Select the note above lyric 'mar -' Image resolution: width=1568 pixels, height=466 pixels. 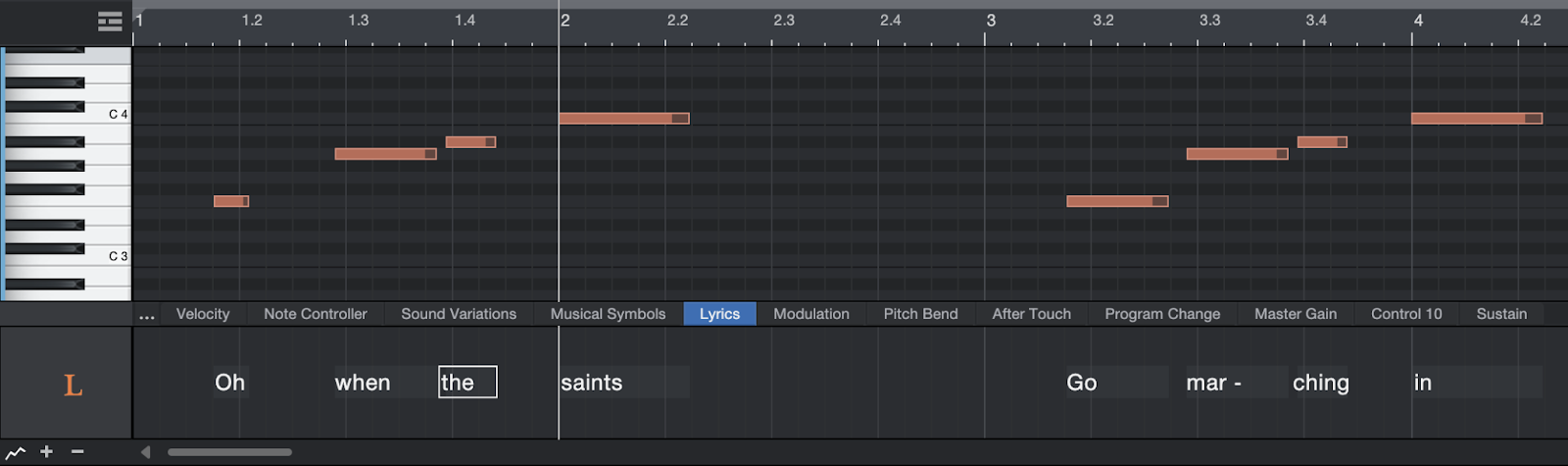(x=1237, y=154)
